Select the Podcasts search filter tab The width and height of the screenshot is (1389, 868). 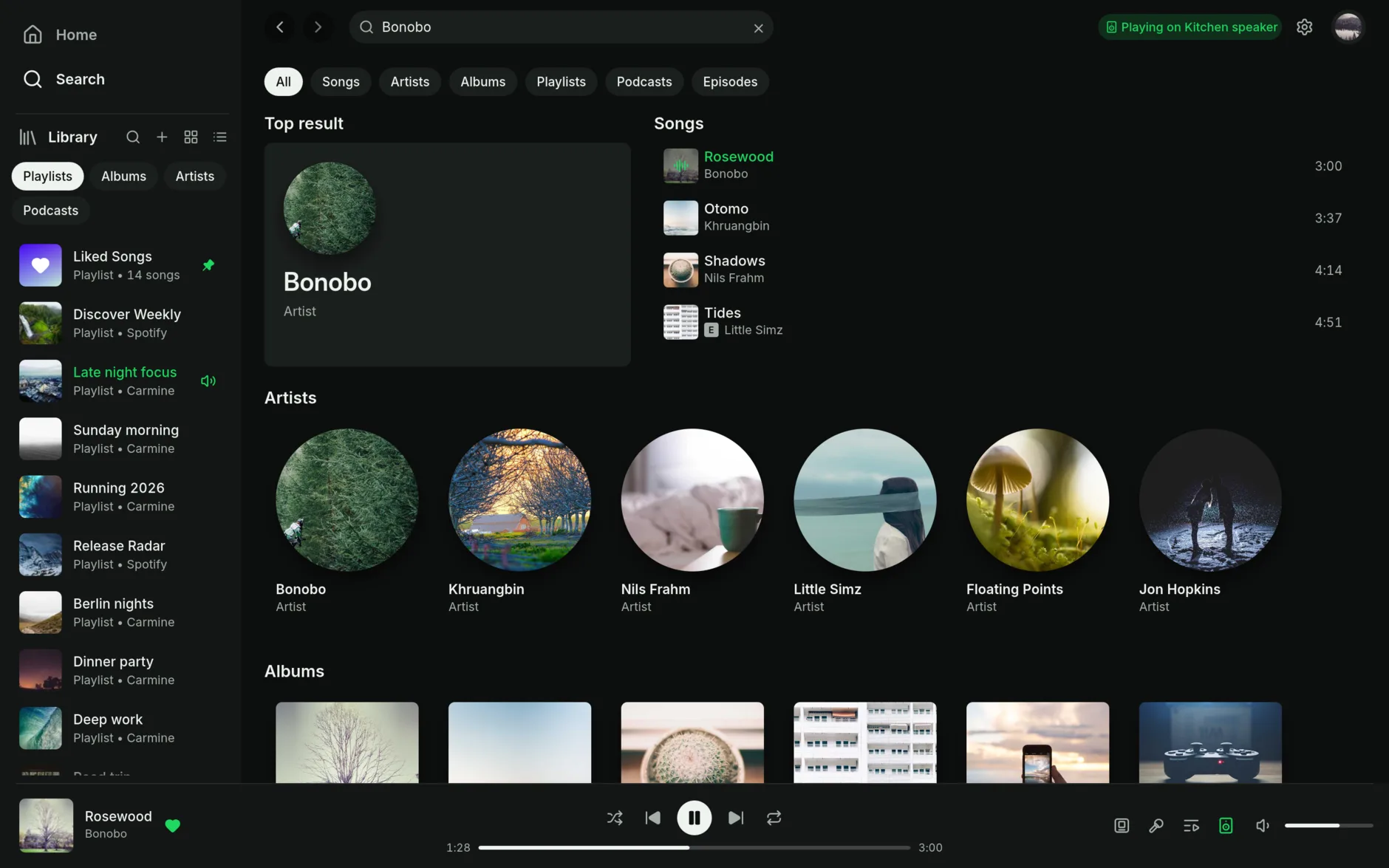644,82
